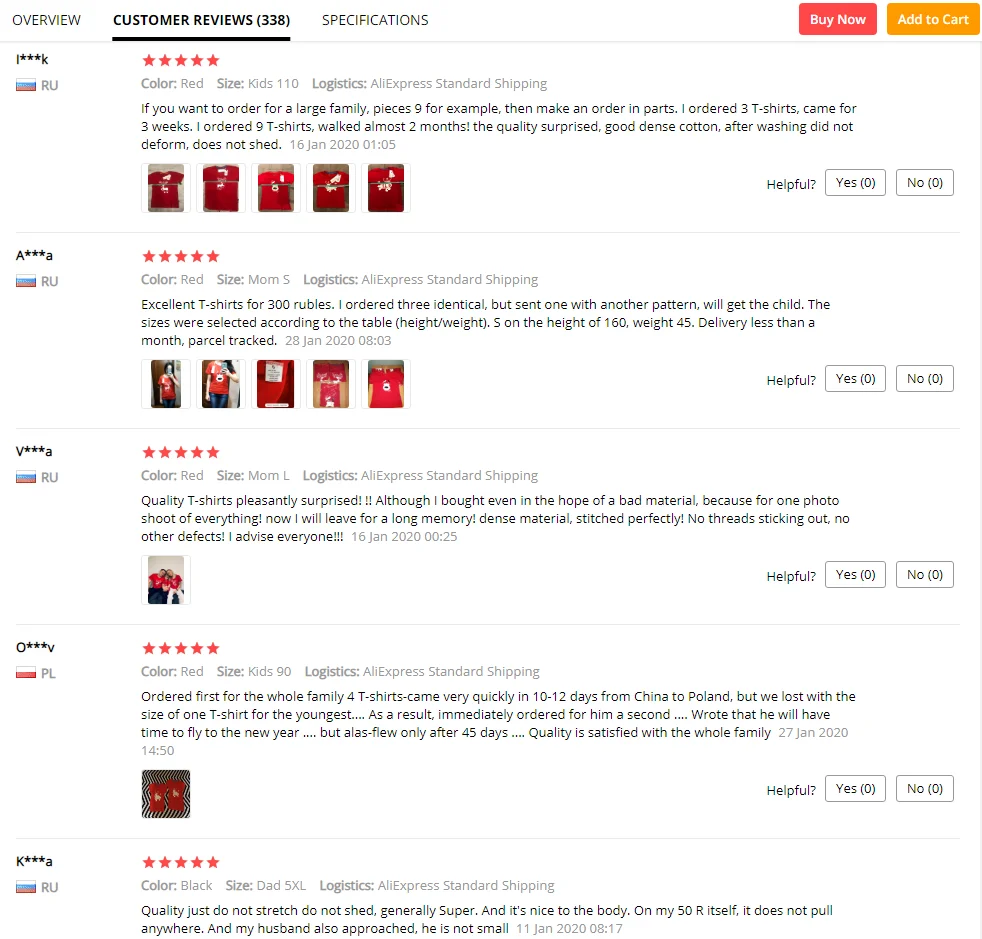Open the family photo in V***a's review
This screenshot has width=982, height=939.
tap(166, 580)
